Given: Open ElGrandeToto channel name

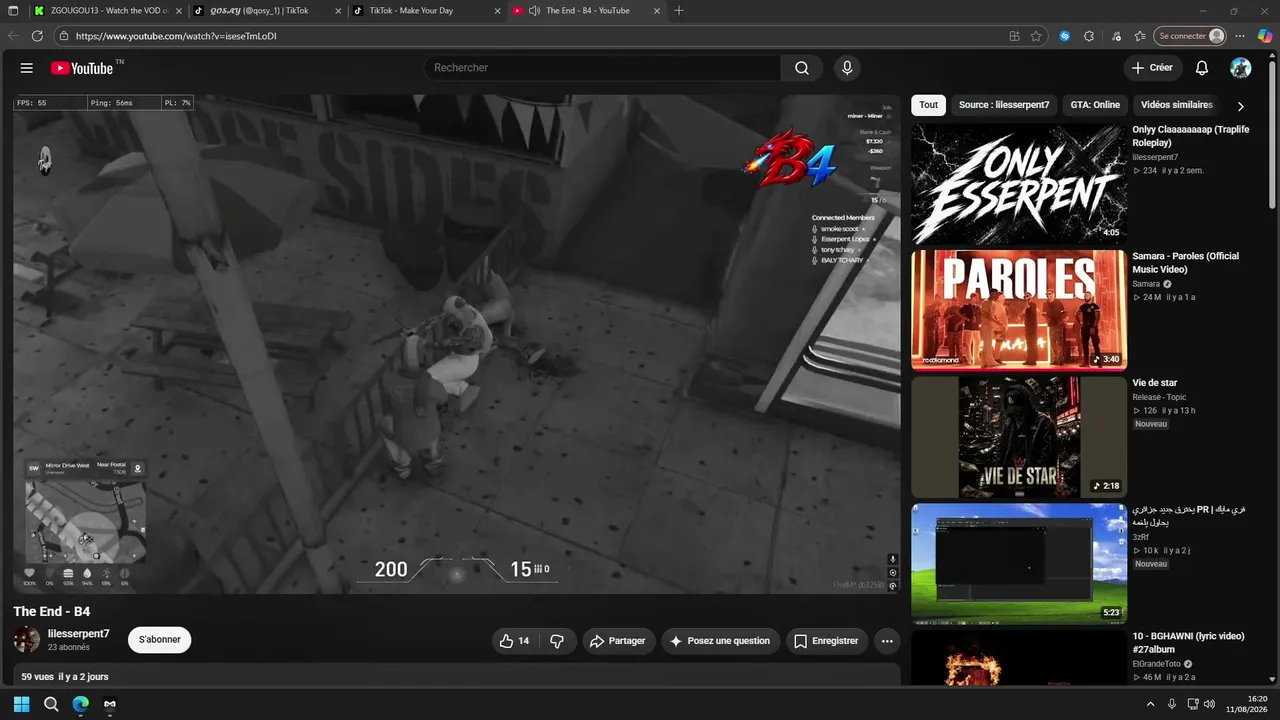Looking at the screenshot, I should 1158,664.
